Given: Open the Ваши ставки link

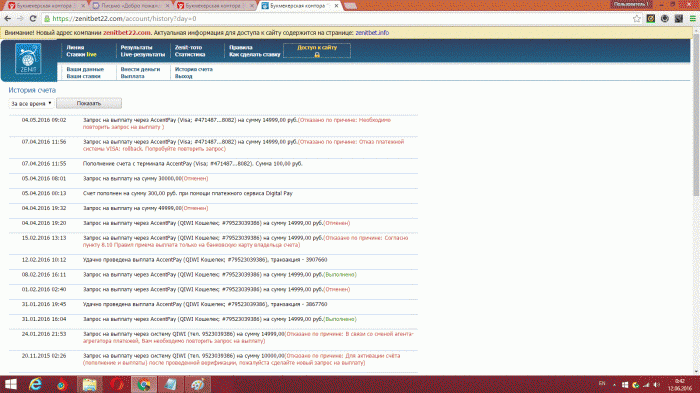Looking at the screenshot, I should [83, 76].
